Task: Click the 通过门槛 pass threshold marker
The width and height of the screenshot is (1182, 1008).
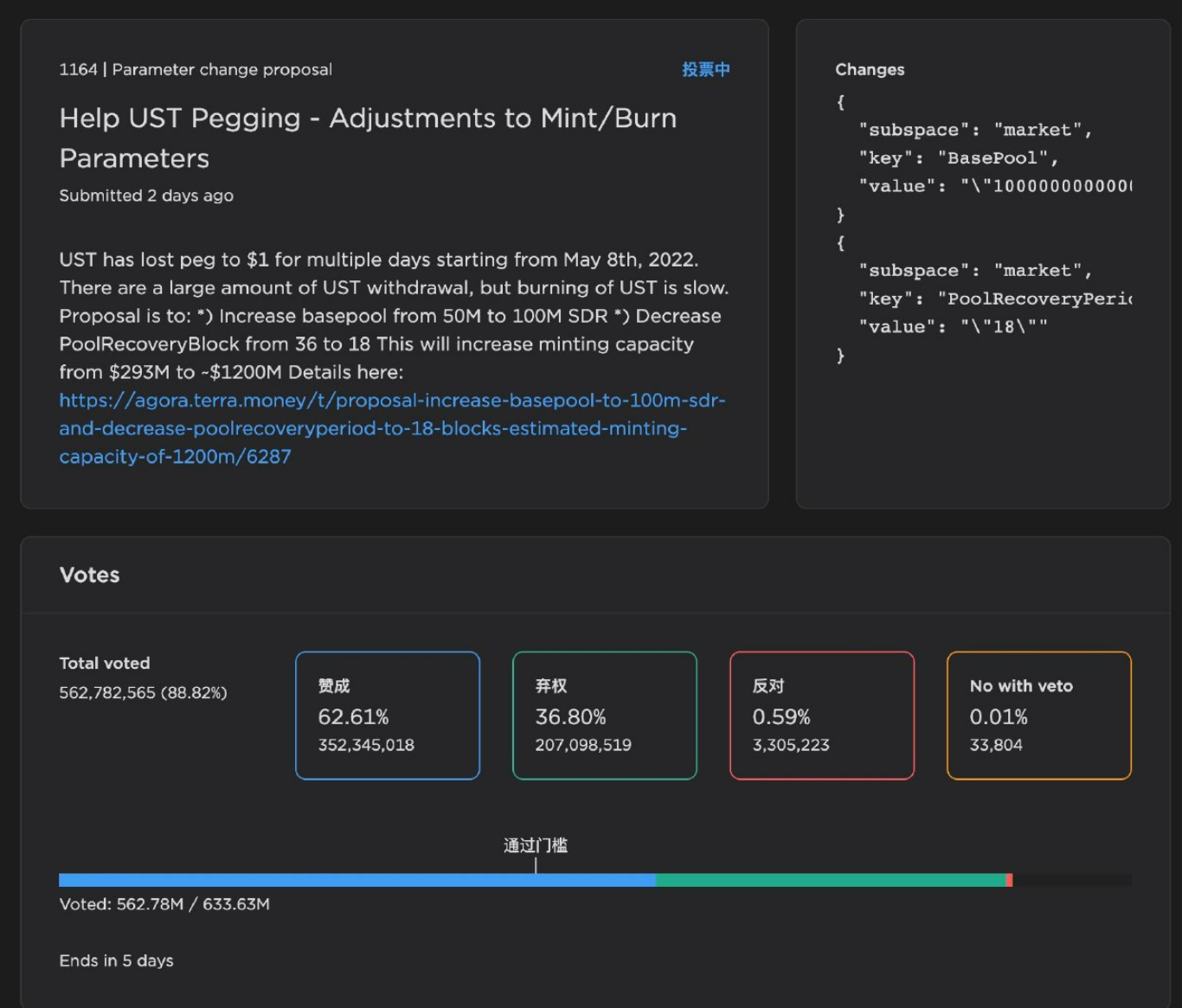Action: 536,845
